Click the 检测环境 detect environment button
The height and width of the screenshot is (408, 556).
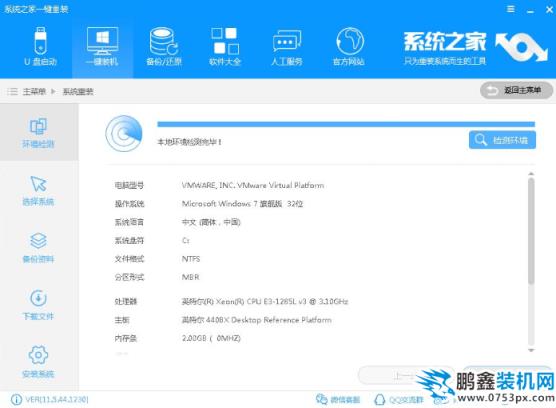[502, 140]
